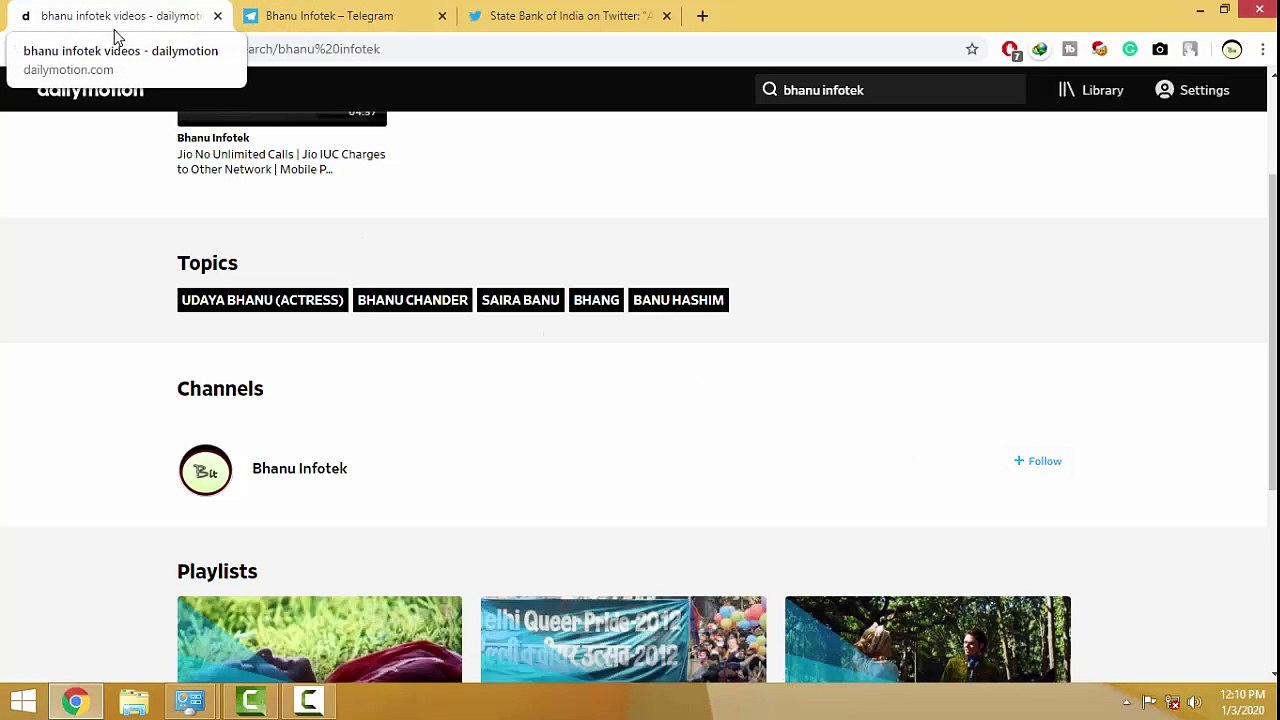Open the green Grammarly extension icon
The image size is (1280, 720).
[x=1130, y=49]
